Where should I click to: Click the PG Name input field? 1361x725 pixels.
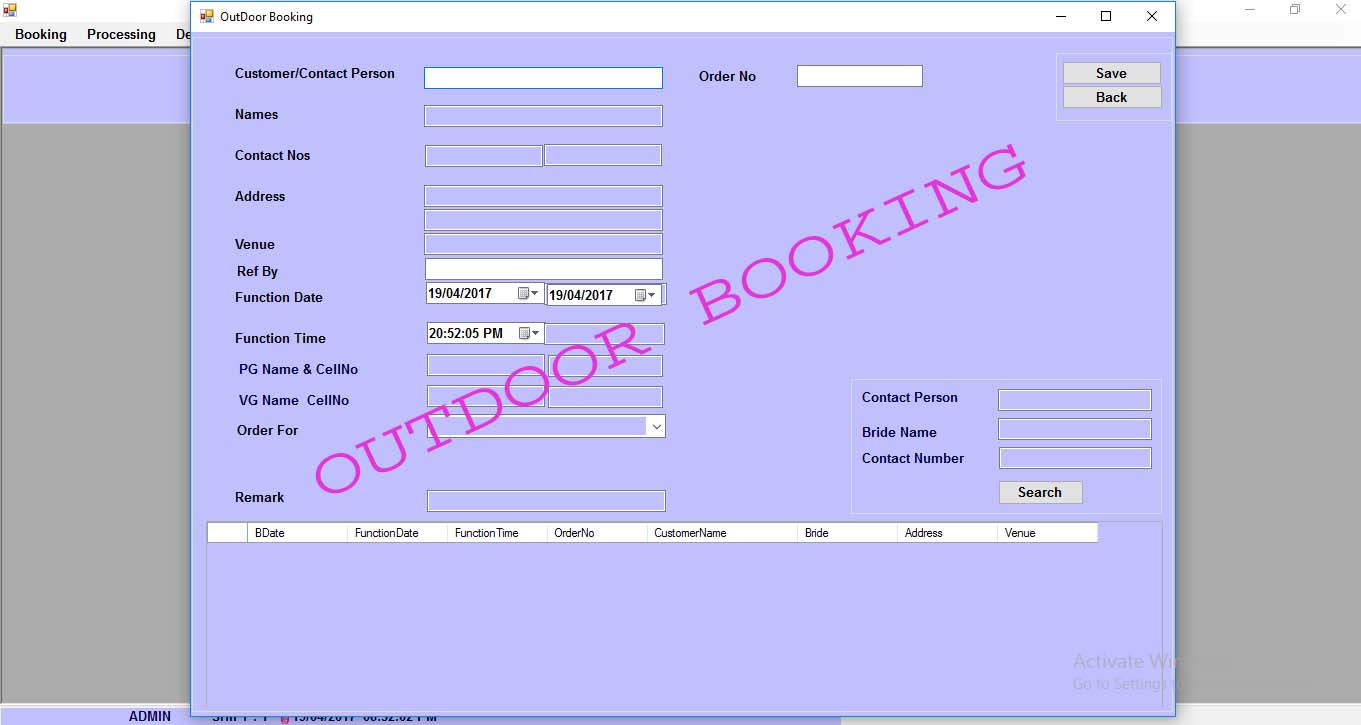485,366
